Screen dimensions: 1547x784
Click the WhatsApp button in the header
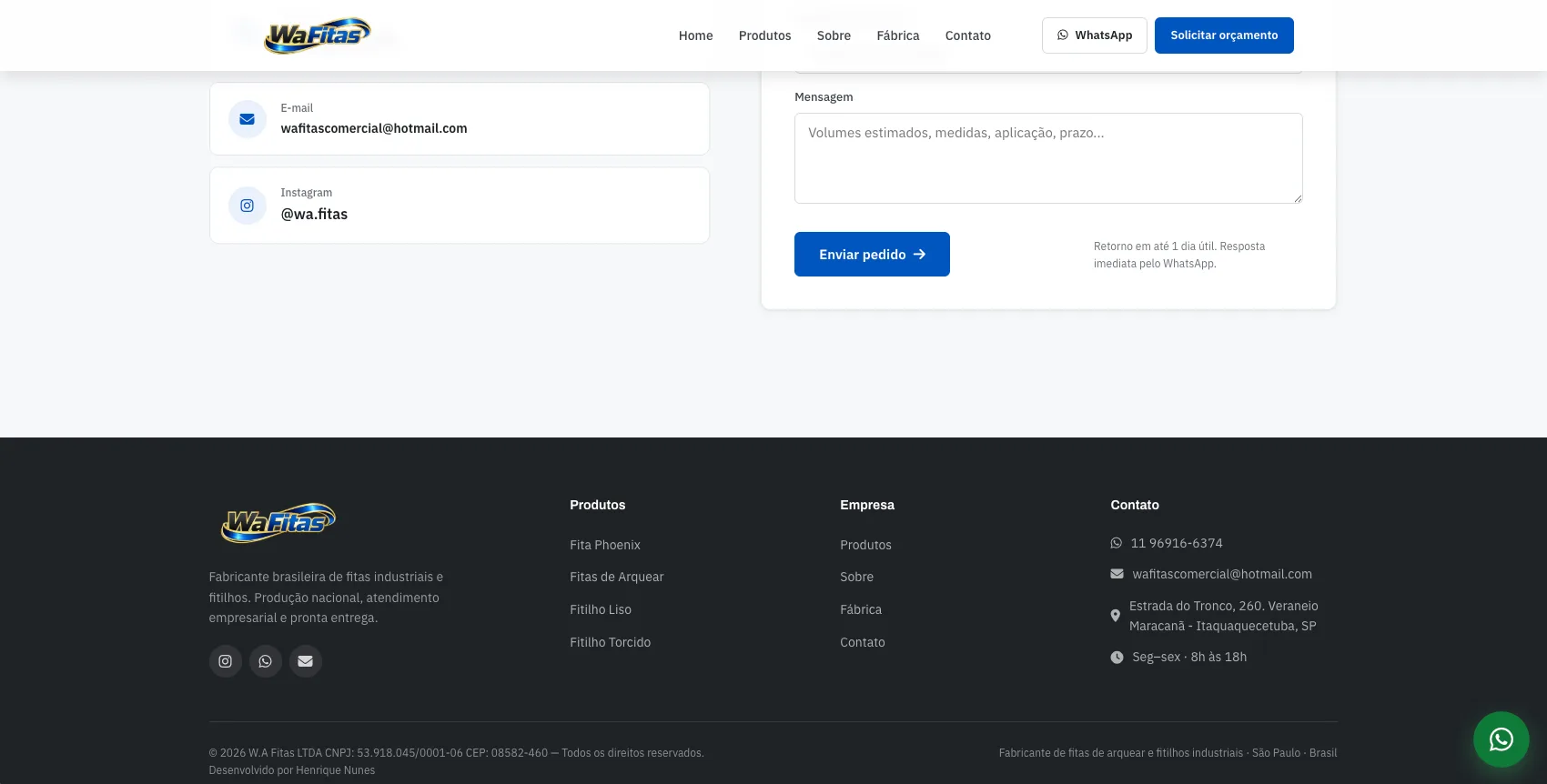[1095, 35]
